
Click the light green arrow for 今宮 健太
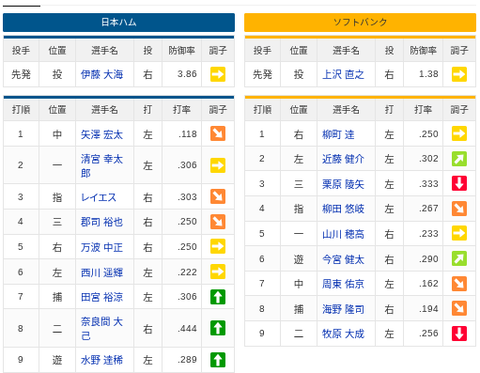(x=459, y=259)
